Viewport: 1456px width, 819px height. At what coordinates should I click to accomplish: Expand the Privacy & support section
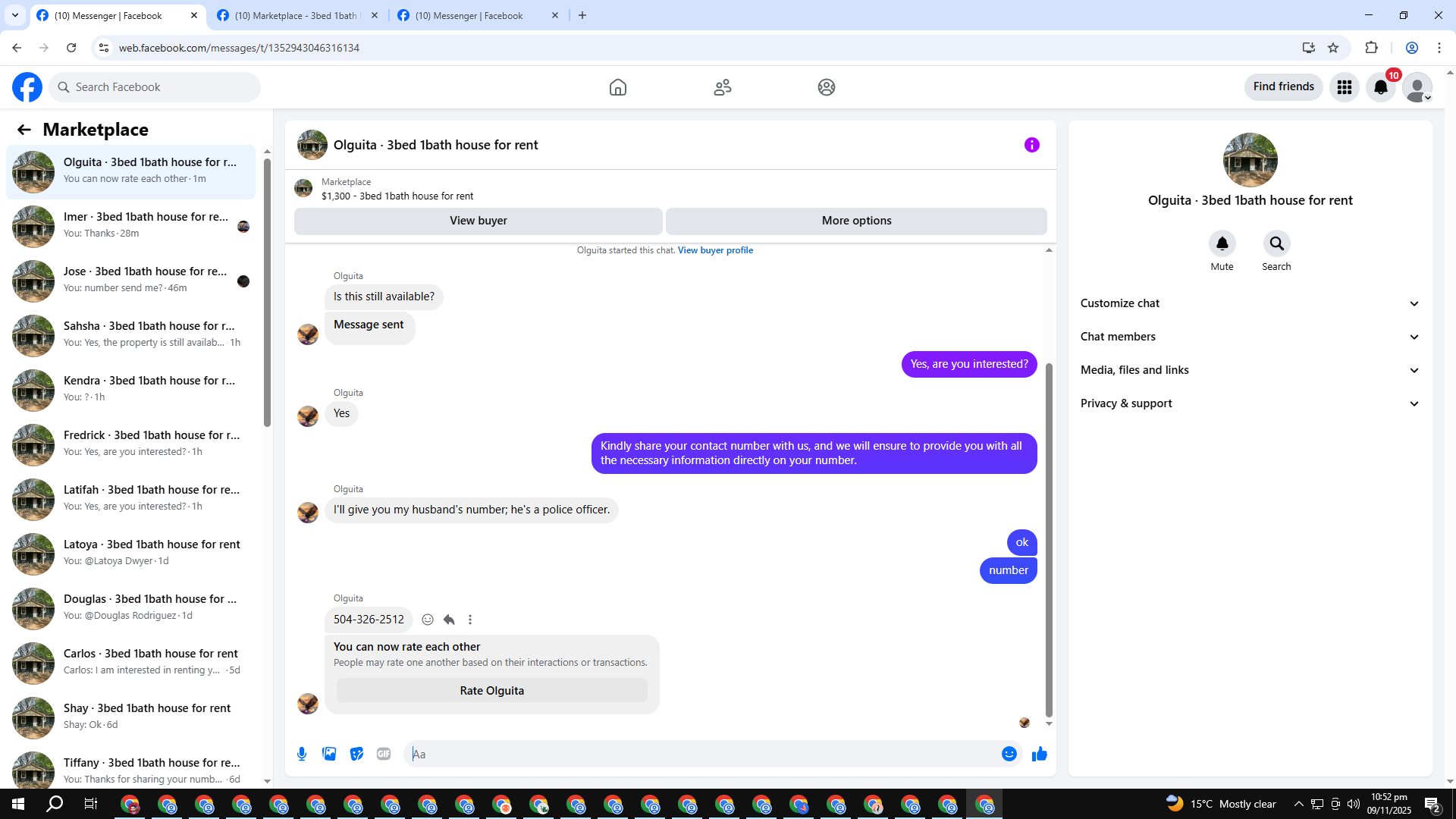pos(1250,403)
